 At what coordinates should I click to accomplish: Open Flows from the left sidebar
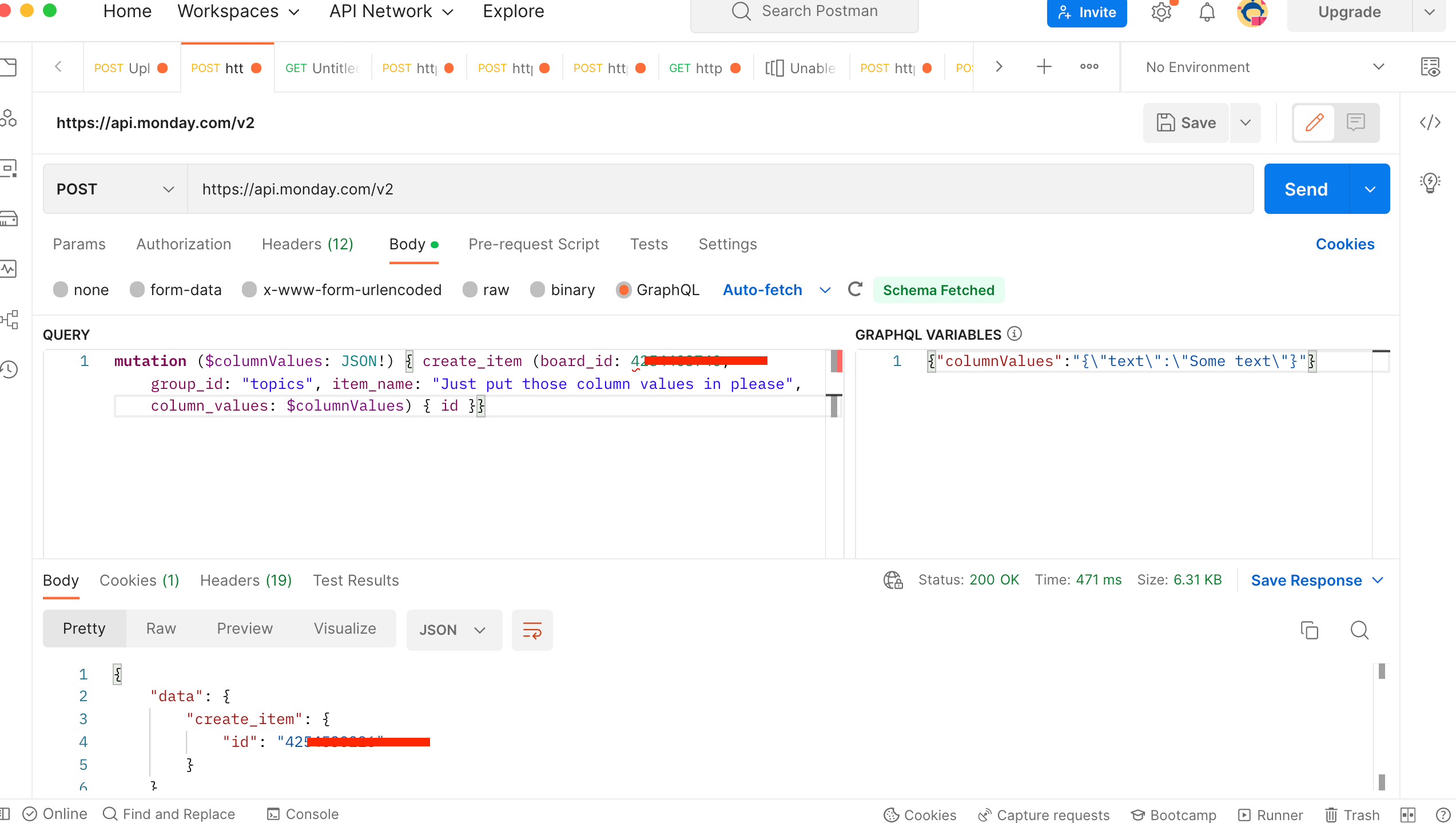9,319
